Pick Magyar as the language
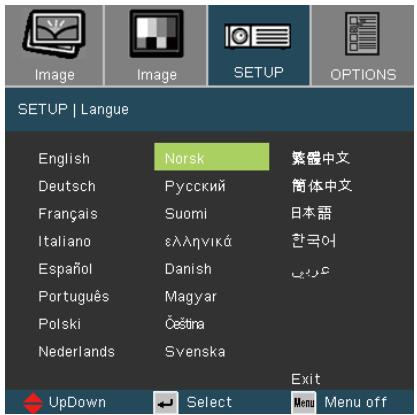This screenshot has height=415, width=417. pyautogui.click(x=191, y=297)
